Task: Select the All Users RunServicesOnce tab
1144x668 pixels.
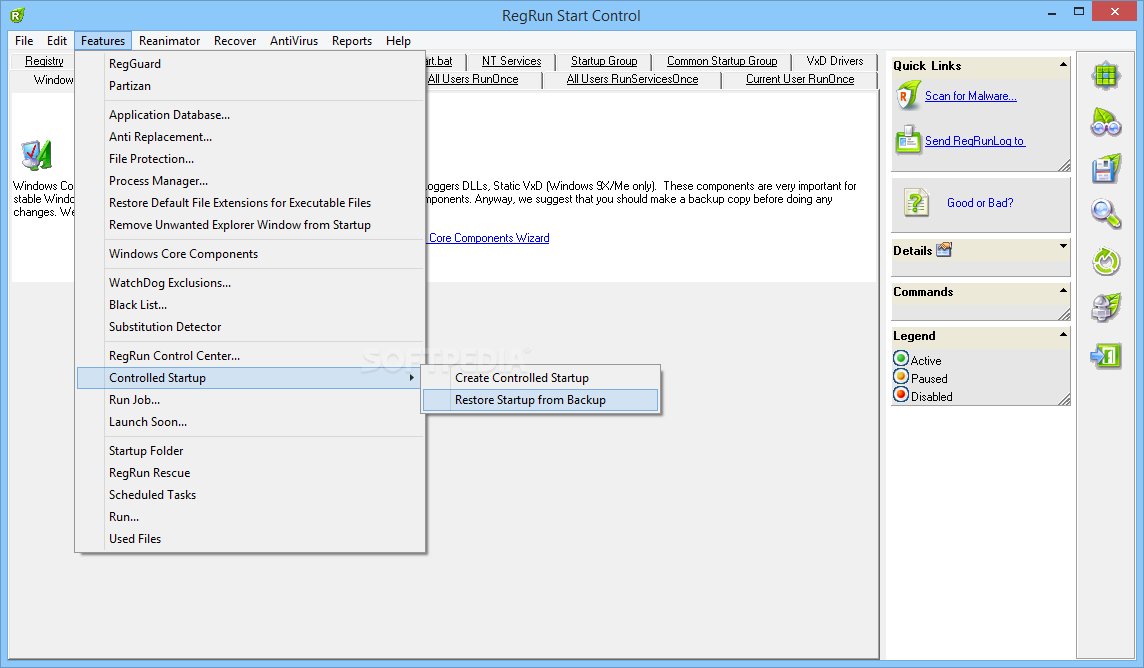Action: click(x=632, y=79)
